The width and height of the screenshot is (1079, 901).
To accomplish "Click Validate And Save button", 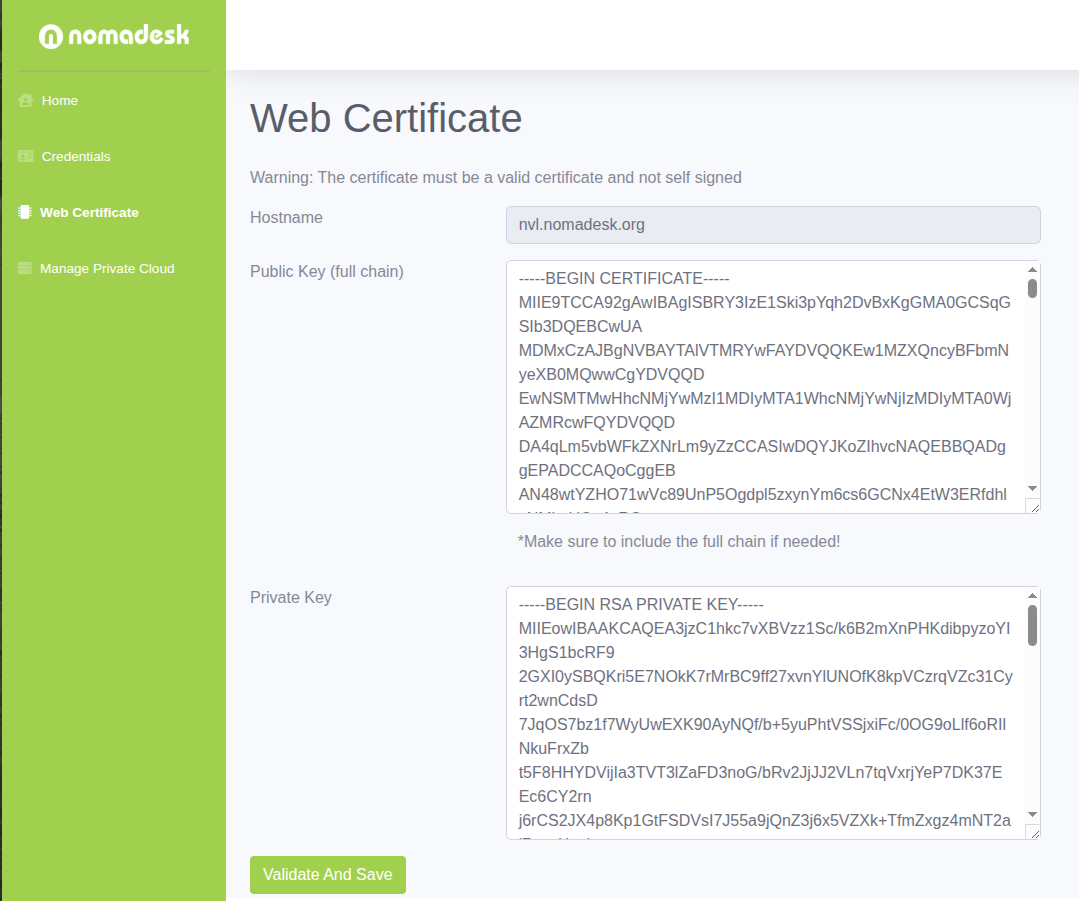I will [328, 875].
